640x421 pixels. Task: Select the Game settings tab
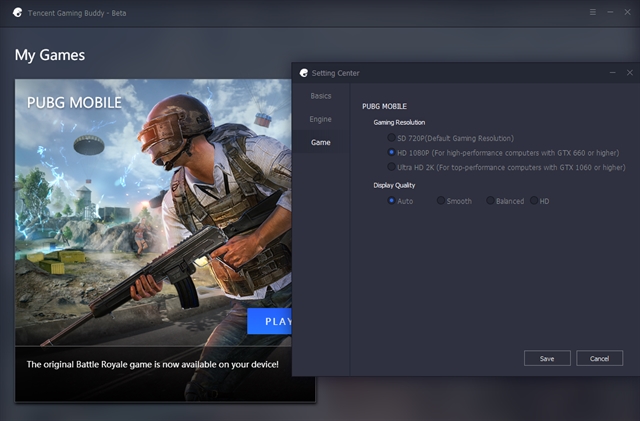point(321,143)
